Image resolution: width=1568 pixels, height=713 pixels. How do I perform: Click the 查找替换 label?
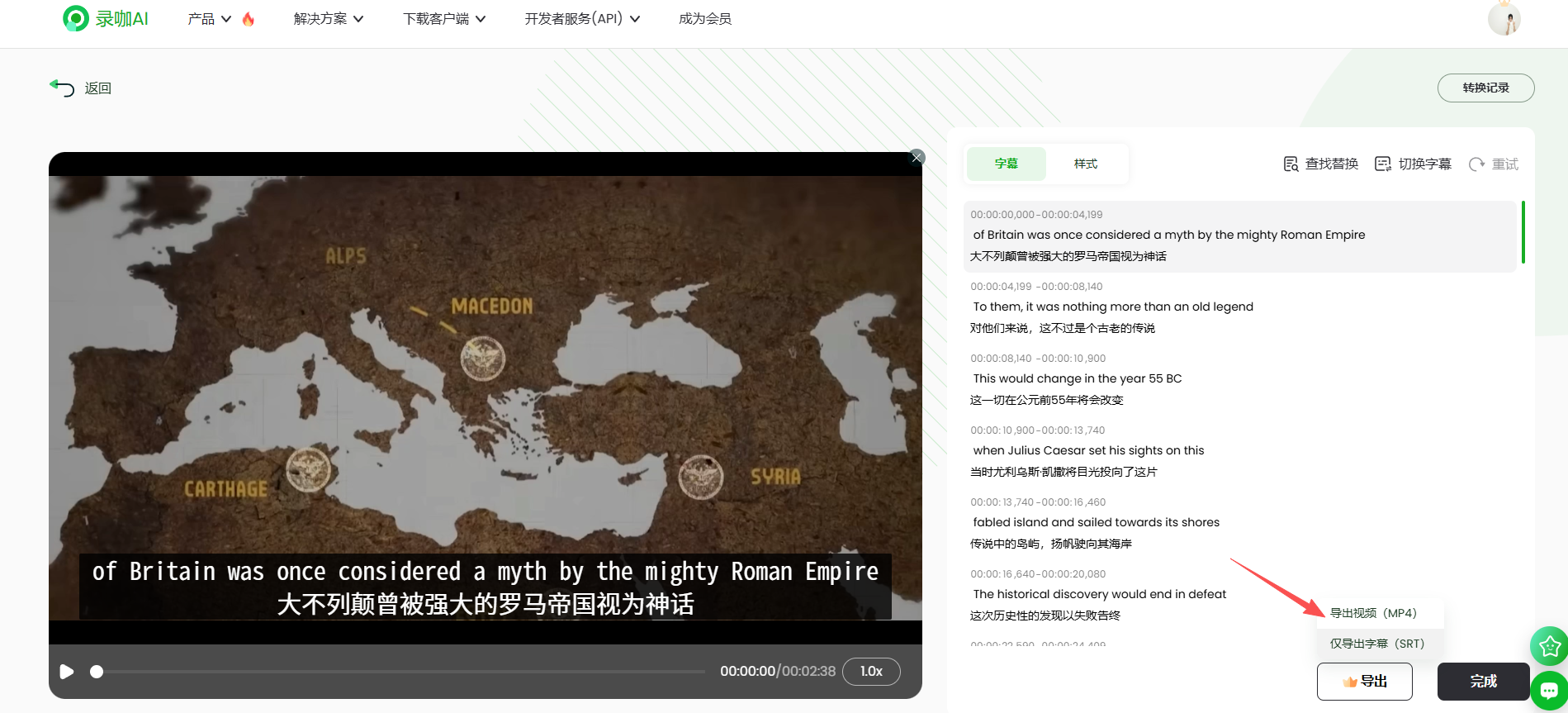click(1332, 164)
